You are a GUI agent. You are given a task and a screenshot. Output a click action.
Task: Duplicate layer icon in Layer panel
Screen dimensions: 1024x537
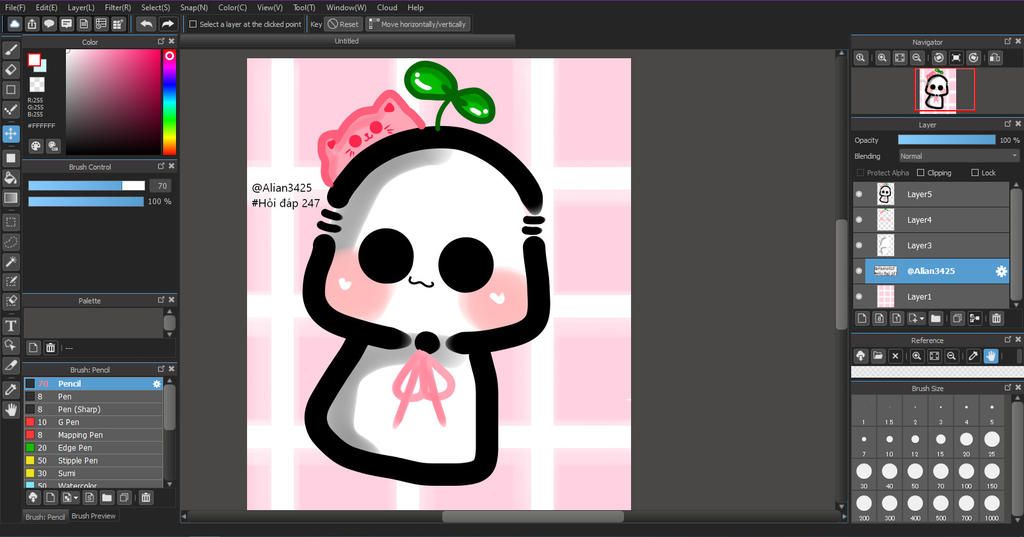coord(957,319)
